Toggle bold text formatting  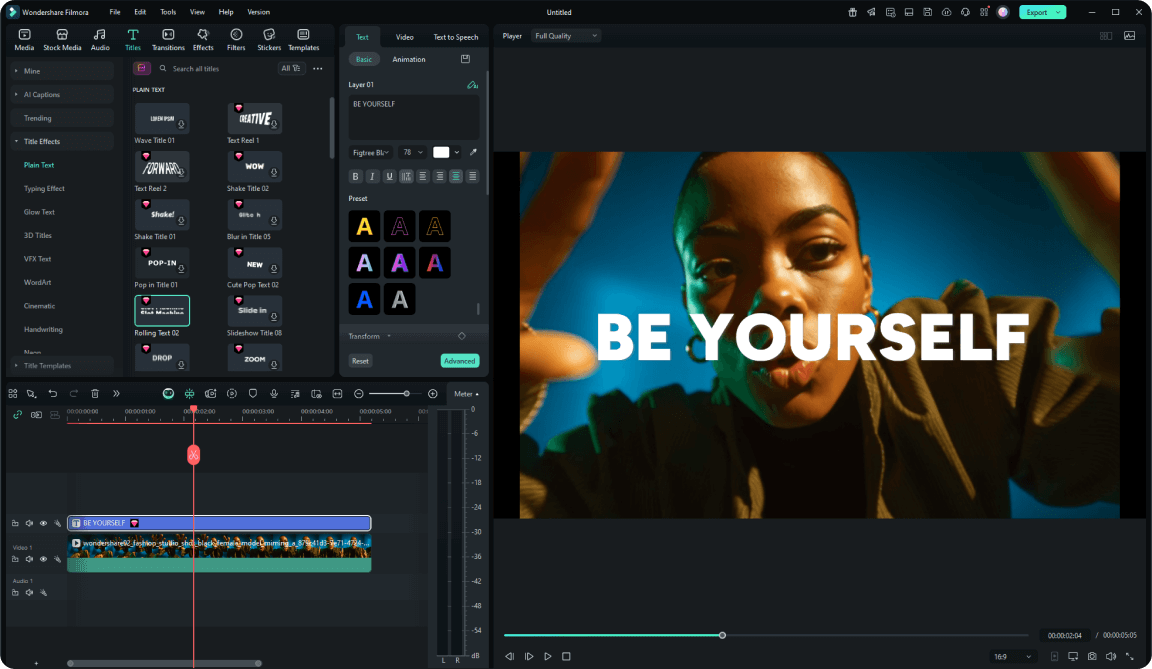[x=356, y=176]
